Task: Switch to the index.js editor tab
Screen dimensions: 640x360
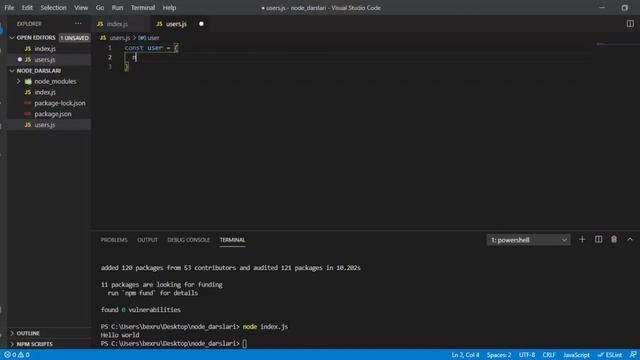Action: coord(121,24)
